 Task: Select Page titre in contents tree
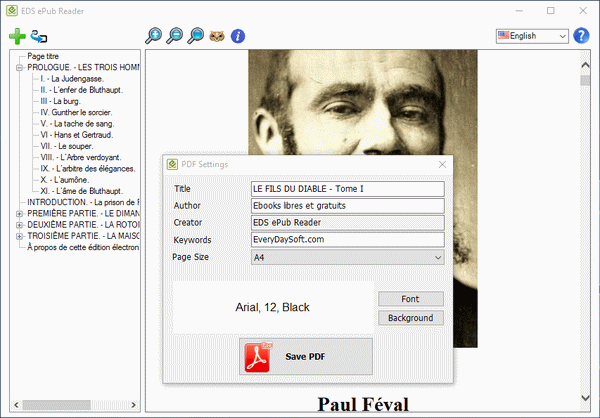43,56
